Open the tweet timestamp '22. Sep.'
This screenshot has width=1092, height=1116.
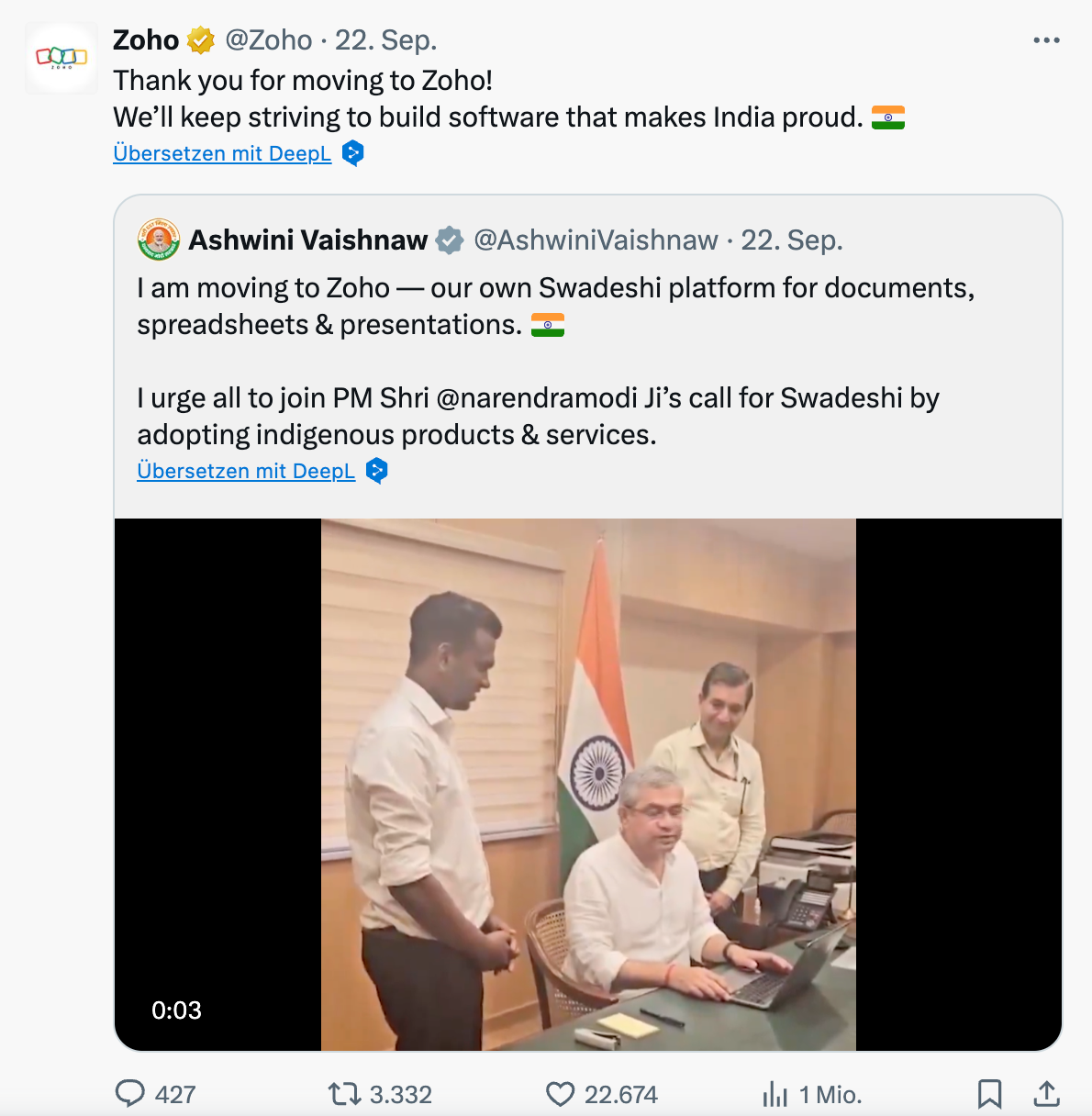386,39
